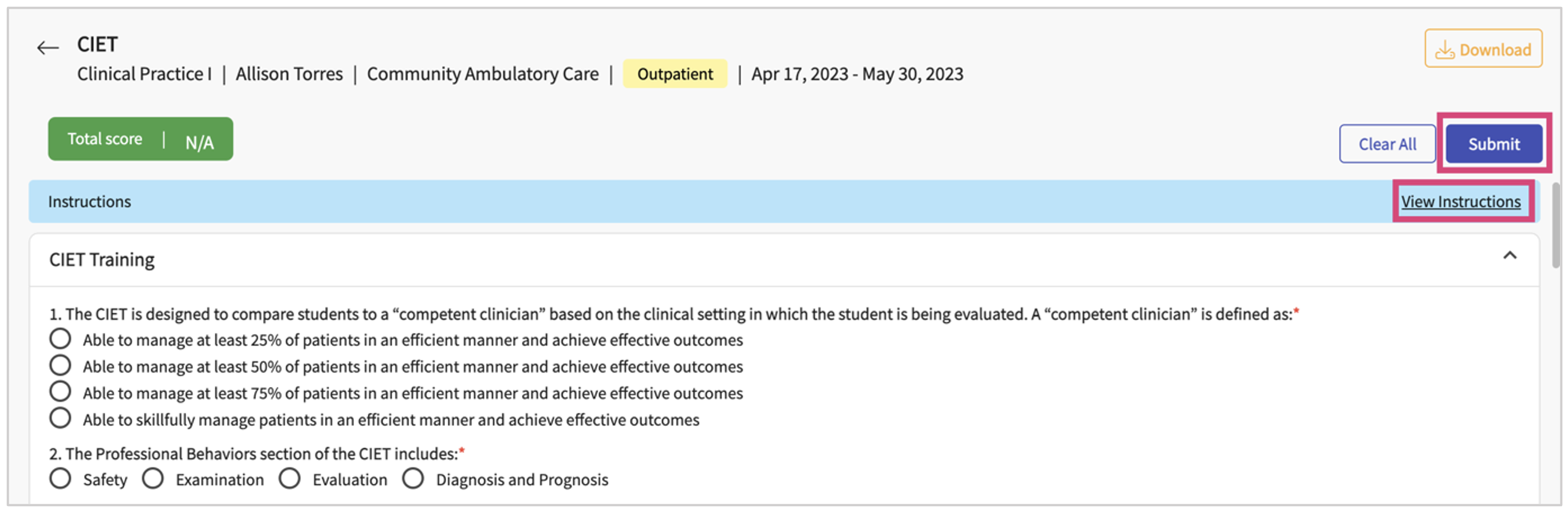Select the 25% competent clinician option

60,338
